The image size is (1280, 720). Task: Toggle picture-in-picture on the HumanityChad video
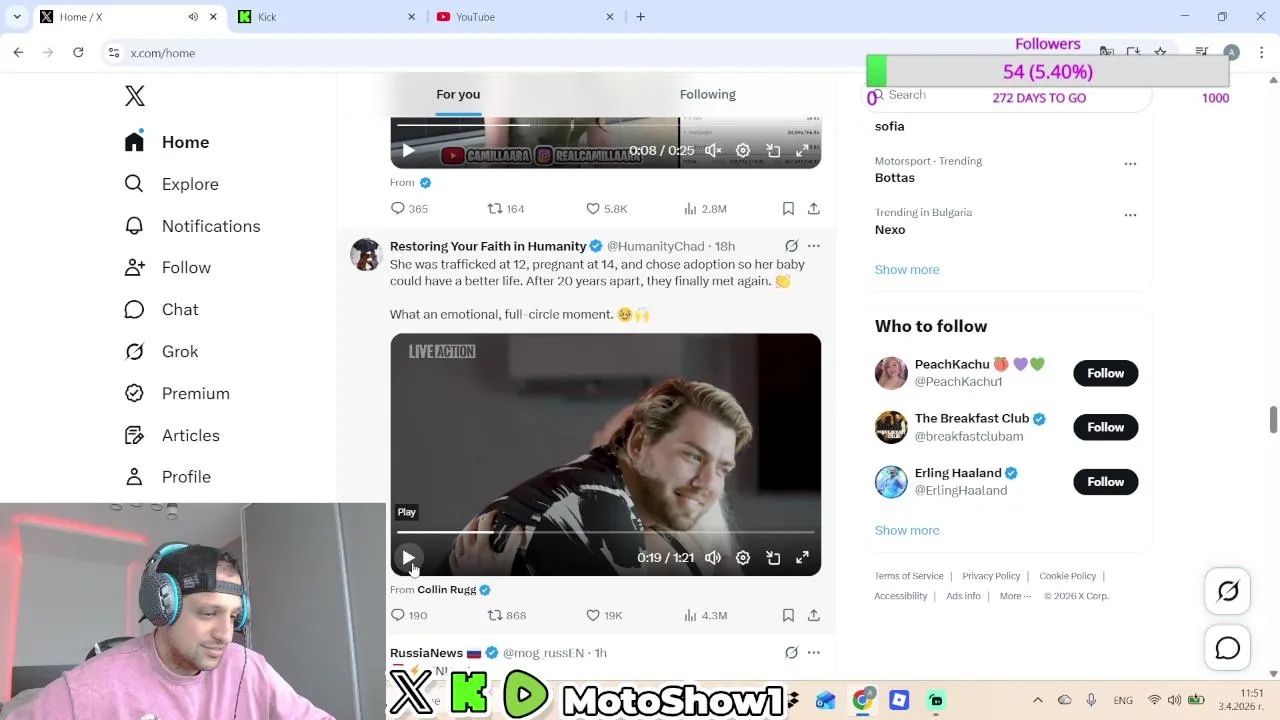coord(773,558)
